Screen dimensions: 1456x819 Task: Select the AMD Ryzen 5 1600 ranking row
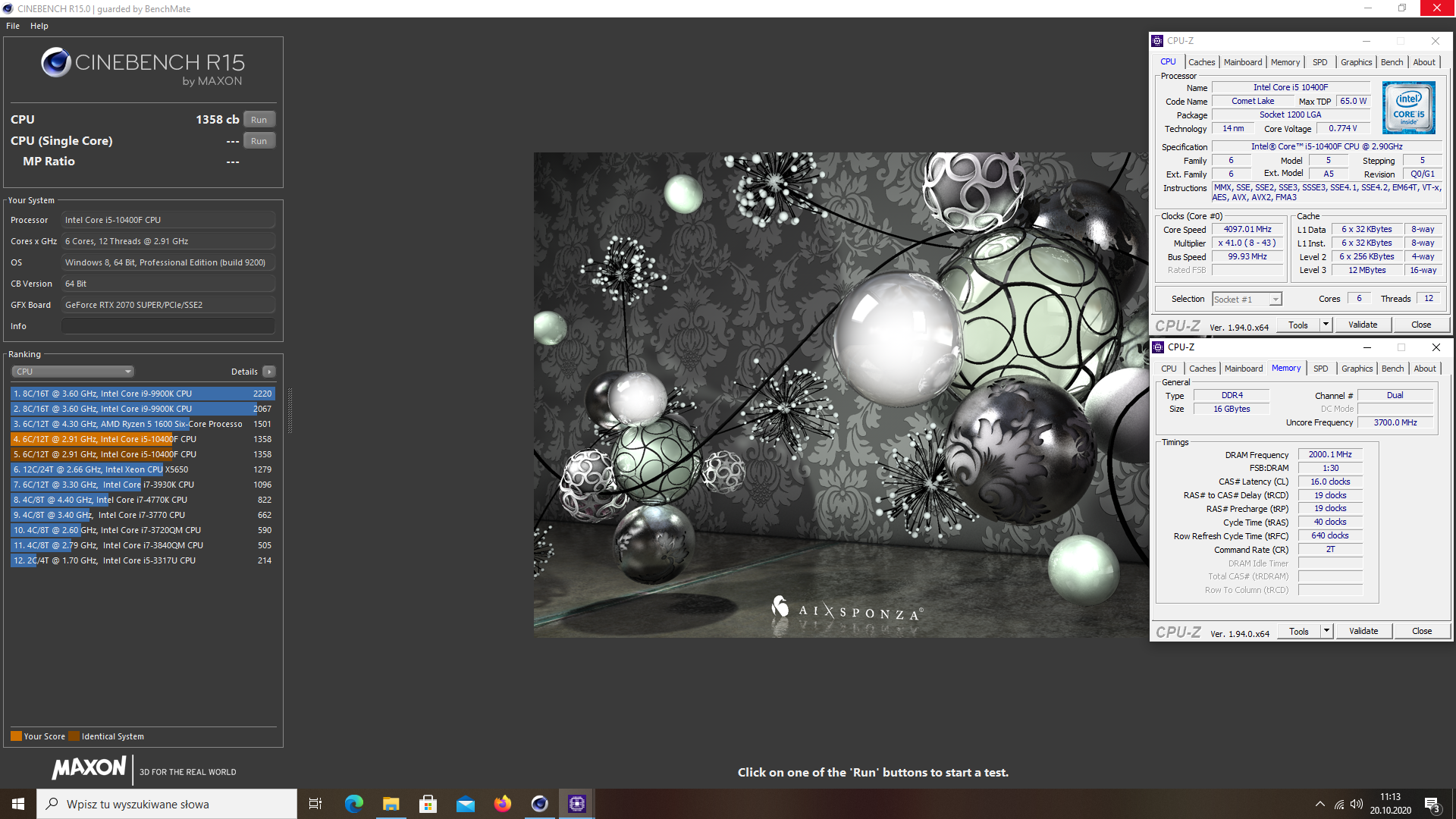click(x=143, y=424)
